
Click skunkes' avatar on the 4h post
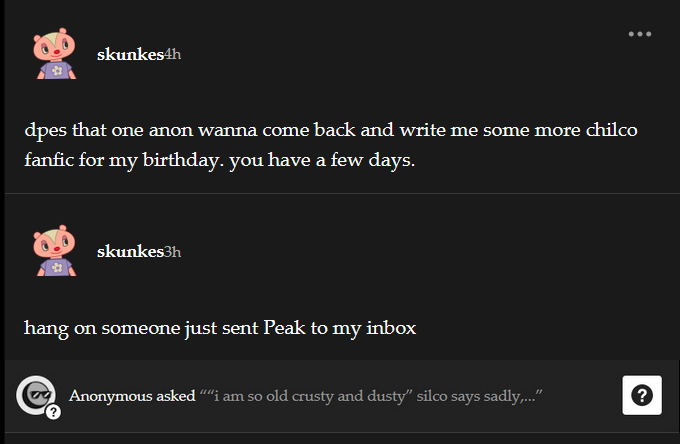point(55,54)
